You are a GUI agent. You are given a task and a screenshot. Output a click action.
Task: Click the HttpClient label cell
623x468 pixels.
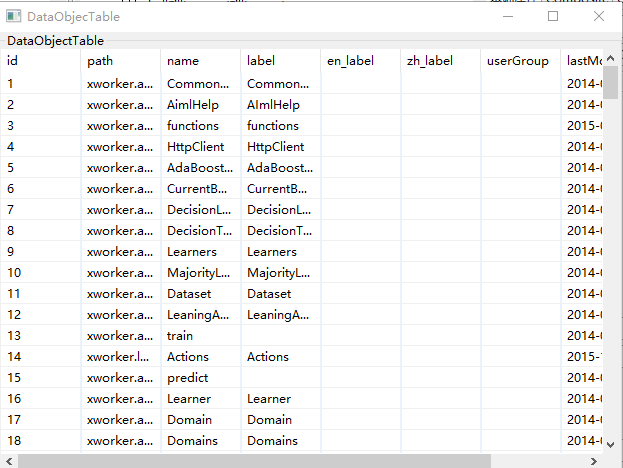click(x=281, y=147)
